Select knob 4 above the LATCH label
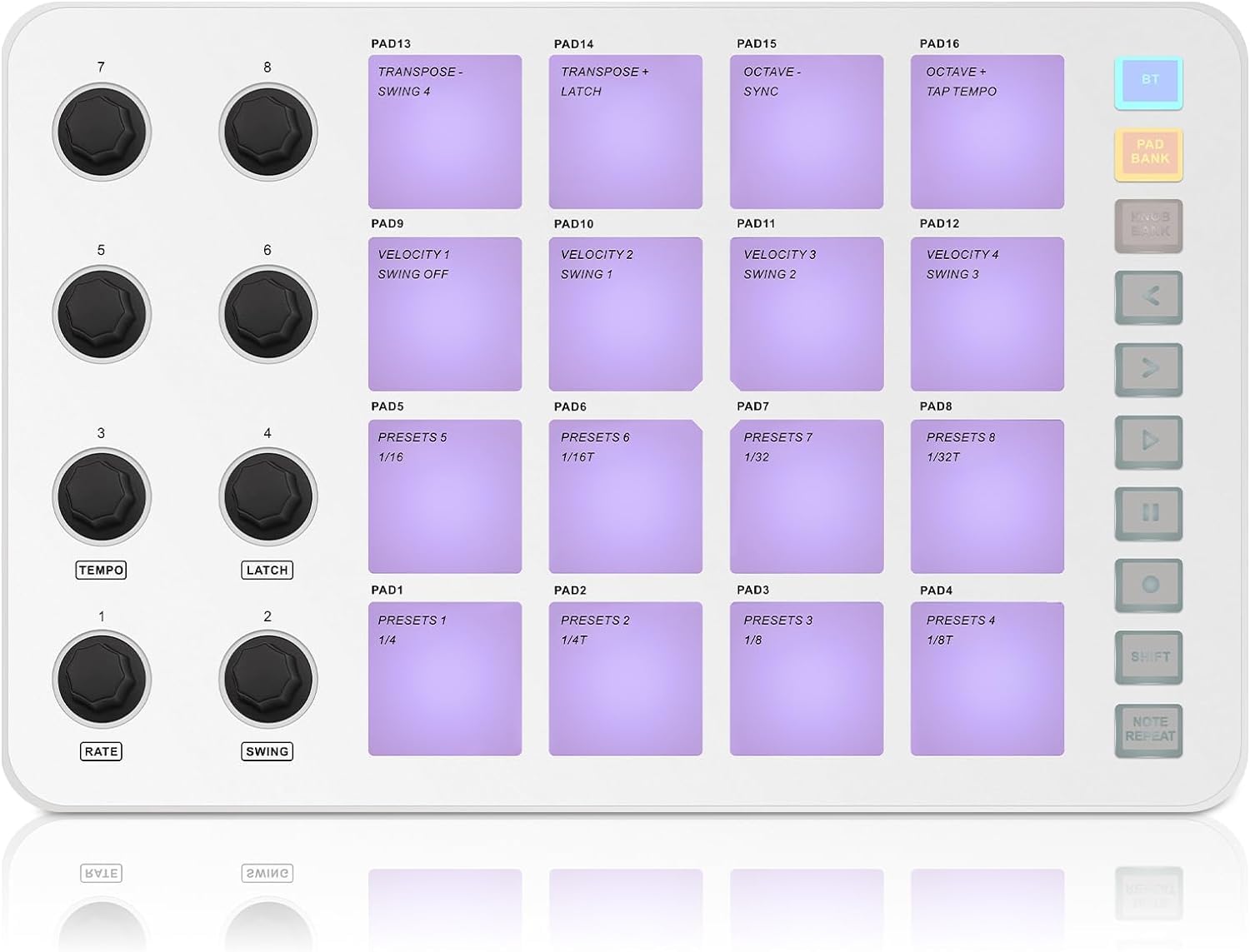 (x=267, y=496)
